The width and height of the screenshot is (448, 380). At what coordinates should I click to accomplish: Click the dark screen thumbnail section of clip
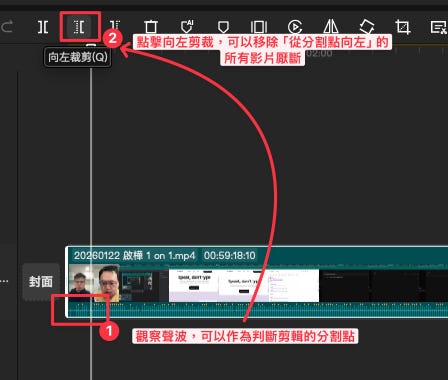point(383,285)
